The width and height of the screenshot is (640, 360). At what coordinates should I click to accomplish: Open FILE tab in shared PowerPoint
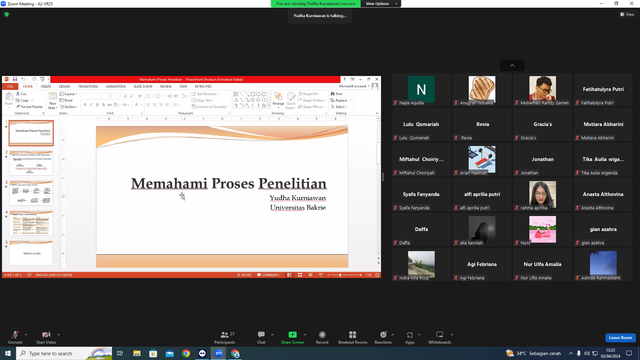click(10, 87)
